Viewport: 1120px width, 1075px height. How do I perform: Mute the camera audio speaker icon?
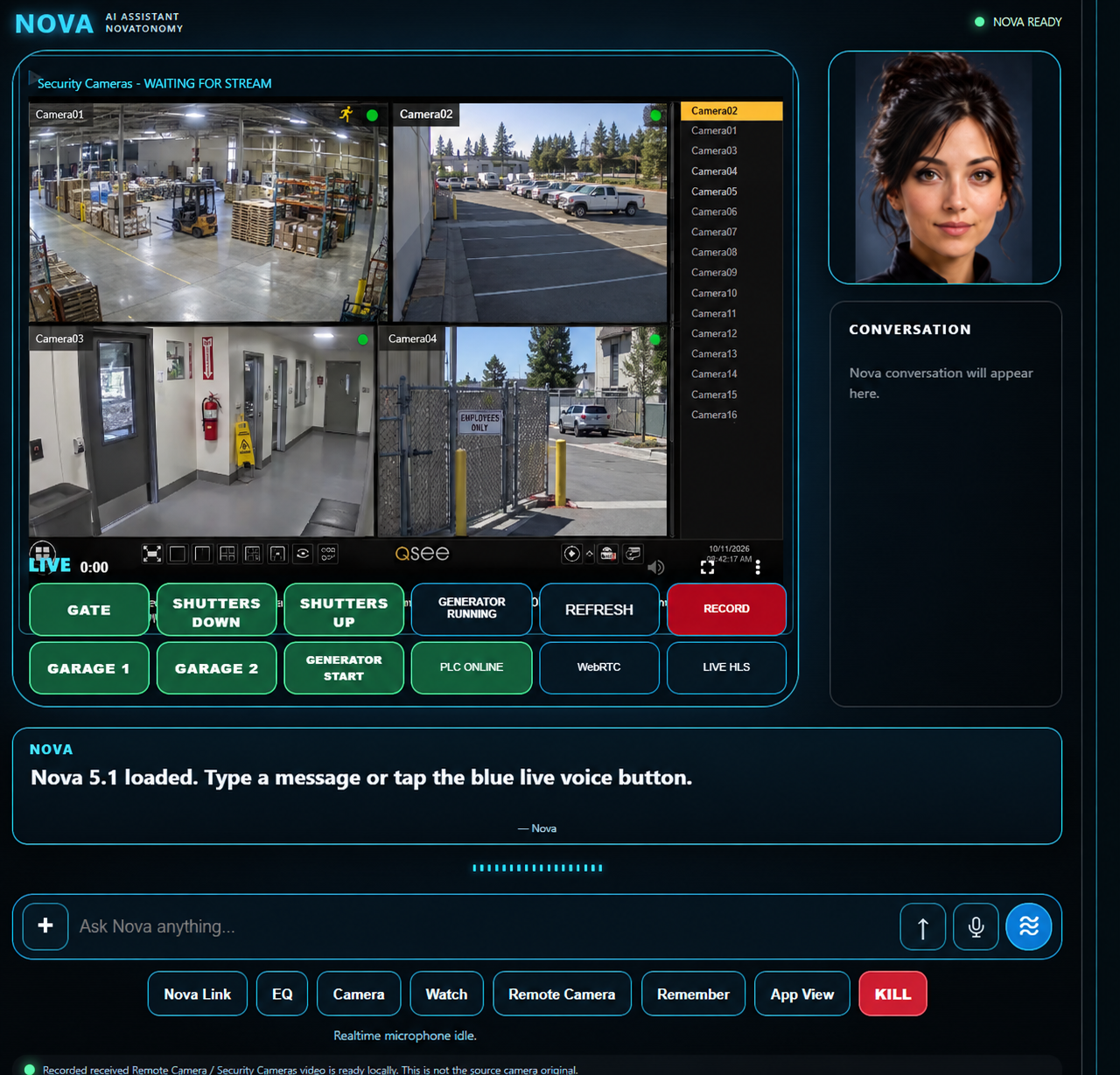[x=655, y=567]
